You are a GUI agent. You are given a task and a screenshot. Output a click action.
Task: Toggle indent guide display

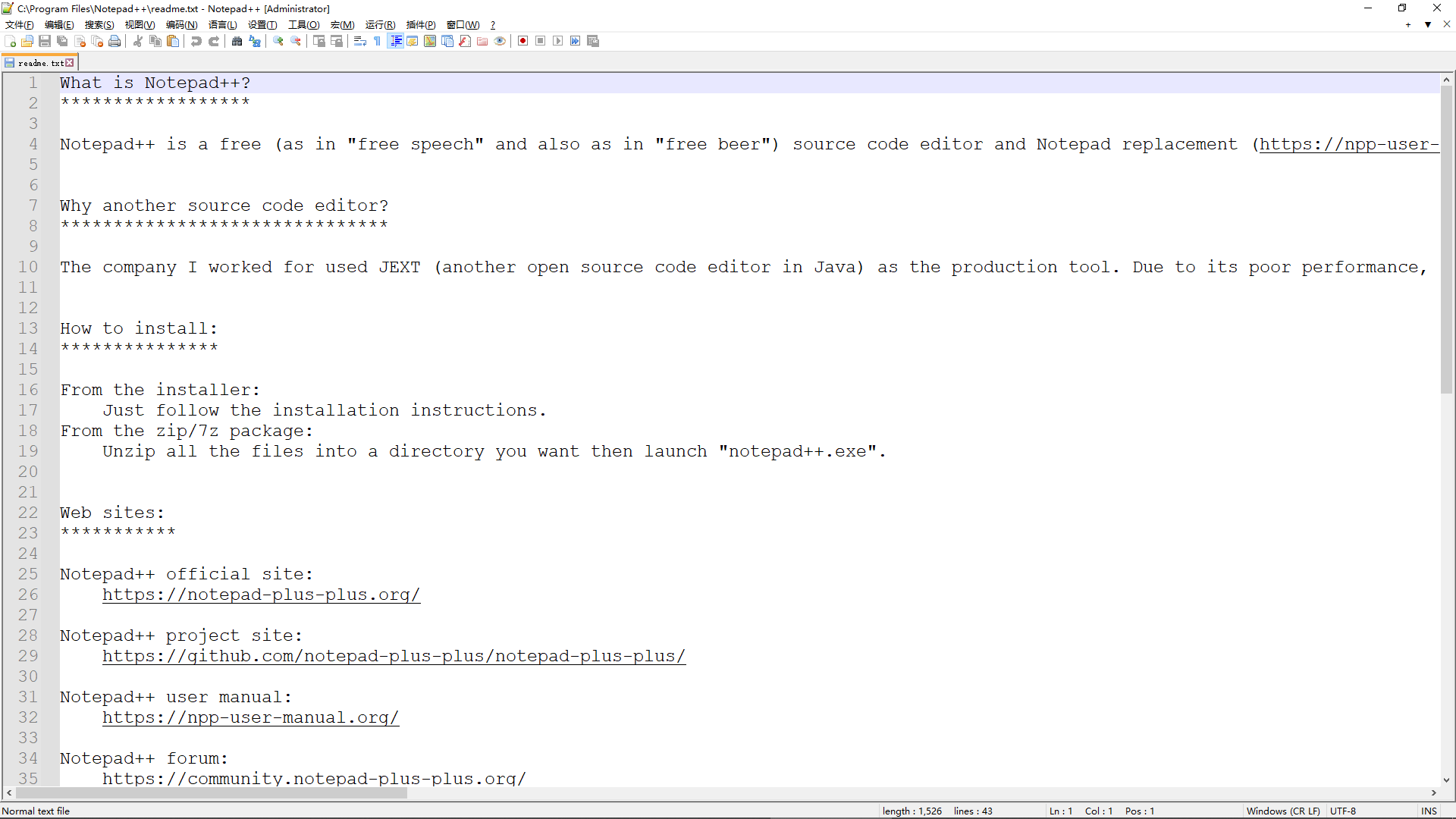395,41
